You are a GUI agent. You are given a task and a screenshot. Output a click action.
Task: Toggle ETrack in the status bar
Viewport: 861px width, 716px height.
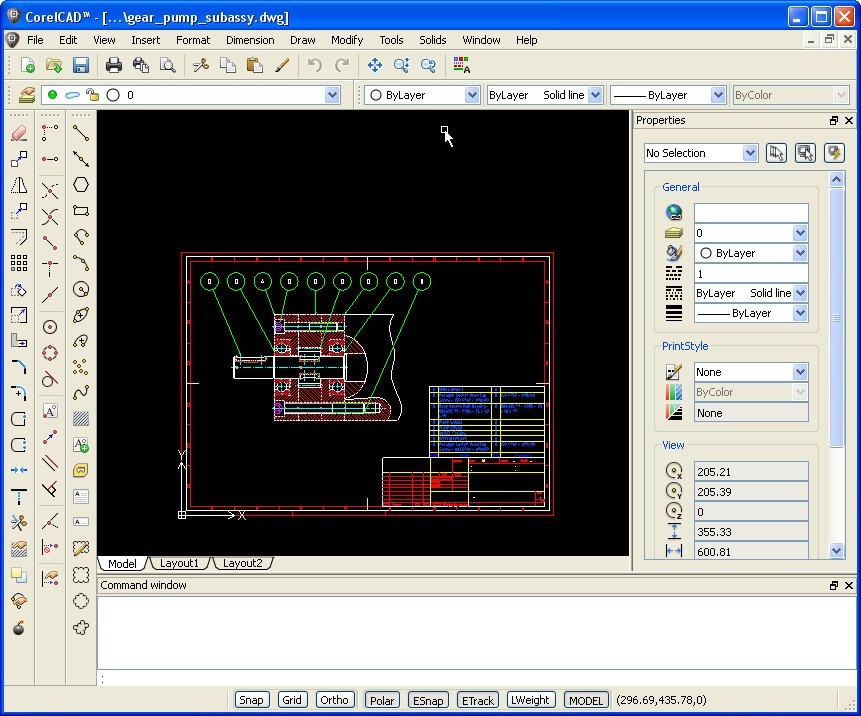pos(478,700)
